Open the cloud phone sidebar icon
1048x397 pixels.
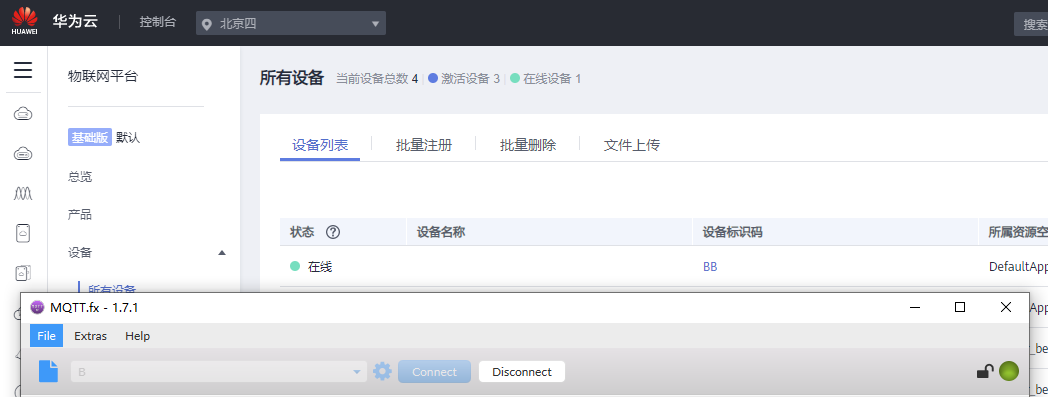tap(23, 233)
